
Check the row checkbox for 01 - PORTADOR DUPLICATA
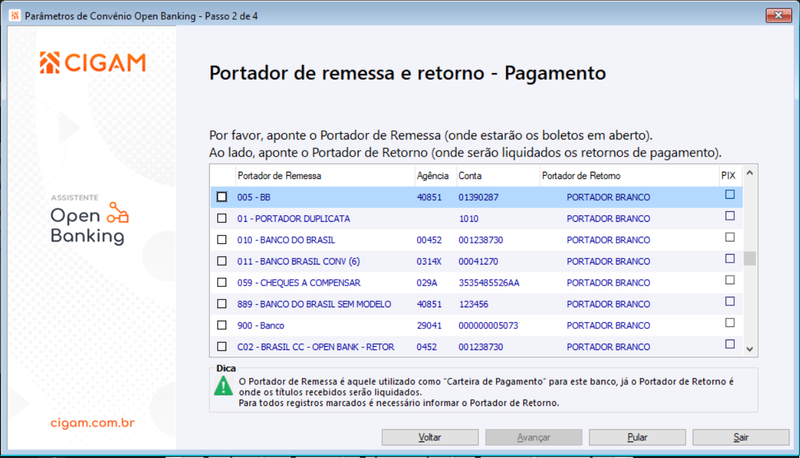(x=221, y=218)
